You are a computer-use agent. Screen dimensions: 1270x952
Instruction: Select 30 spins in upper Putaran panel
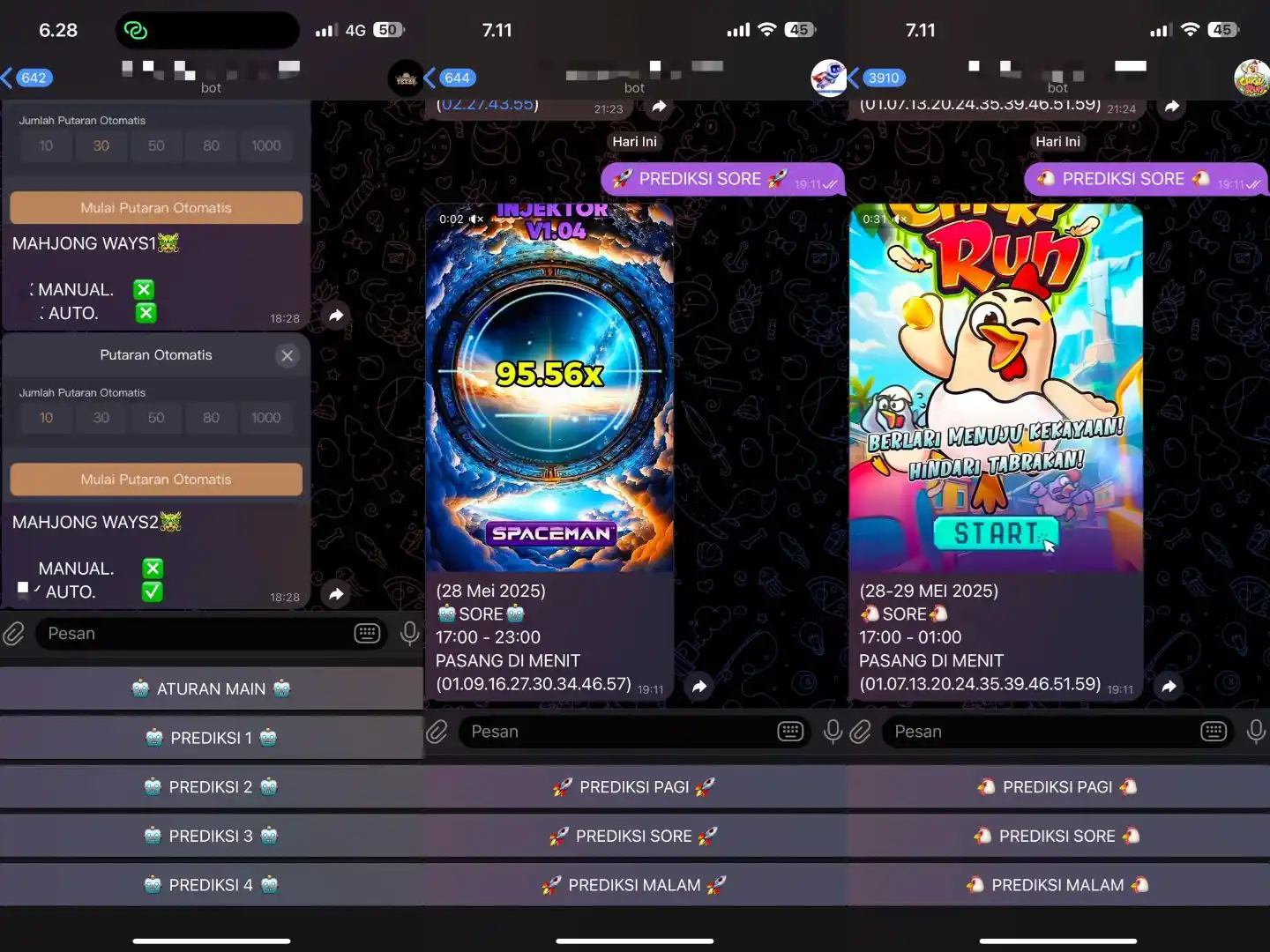pos(101,145)
